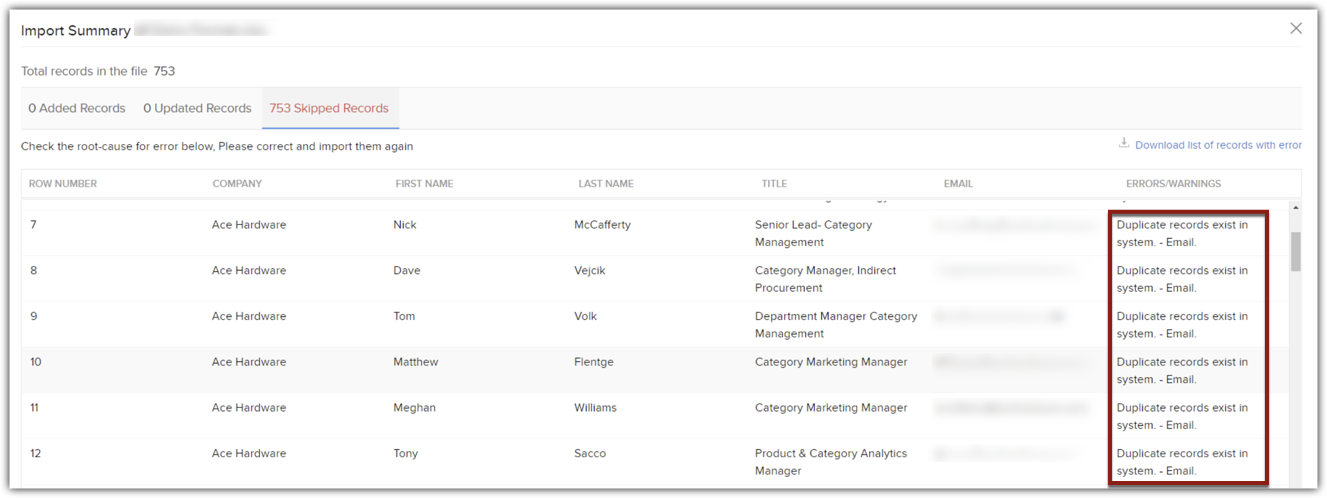Click Tony Sacco's Product & Category Analytics title
Screen dimensions: 1327x498
pos(830,462)
